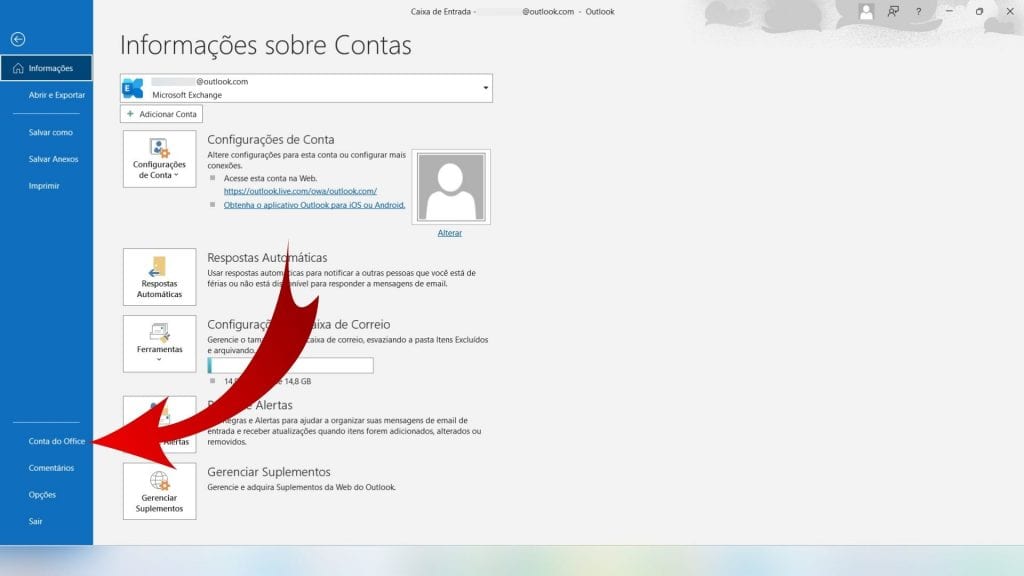The width and height of the screenshot is (1024, 576).
Task: Click the Regras e Alertas icon
Action: pos(158,424)
